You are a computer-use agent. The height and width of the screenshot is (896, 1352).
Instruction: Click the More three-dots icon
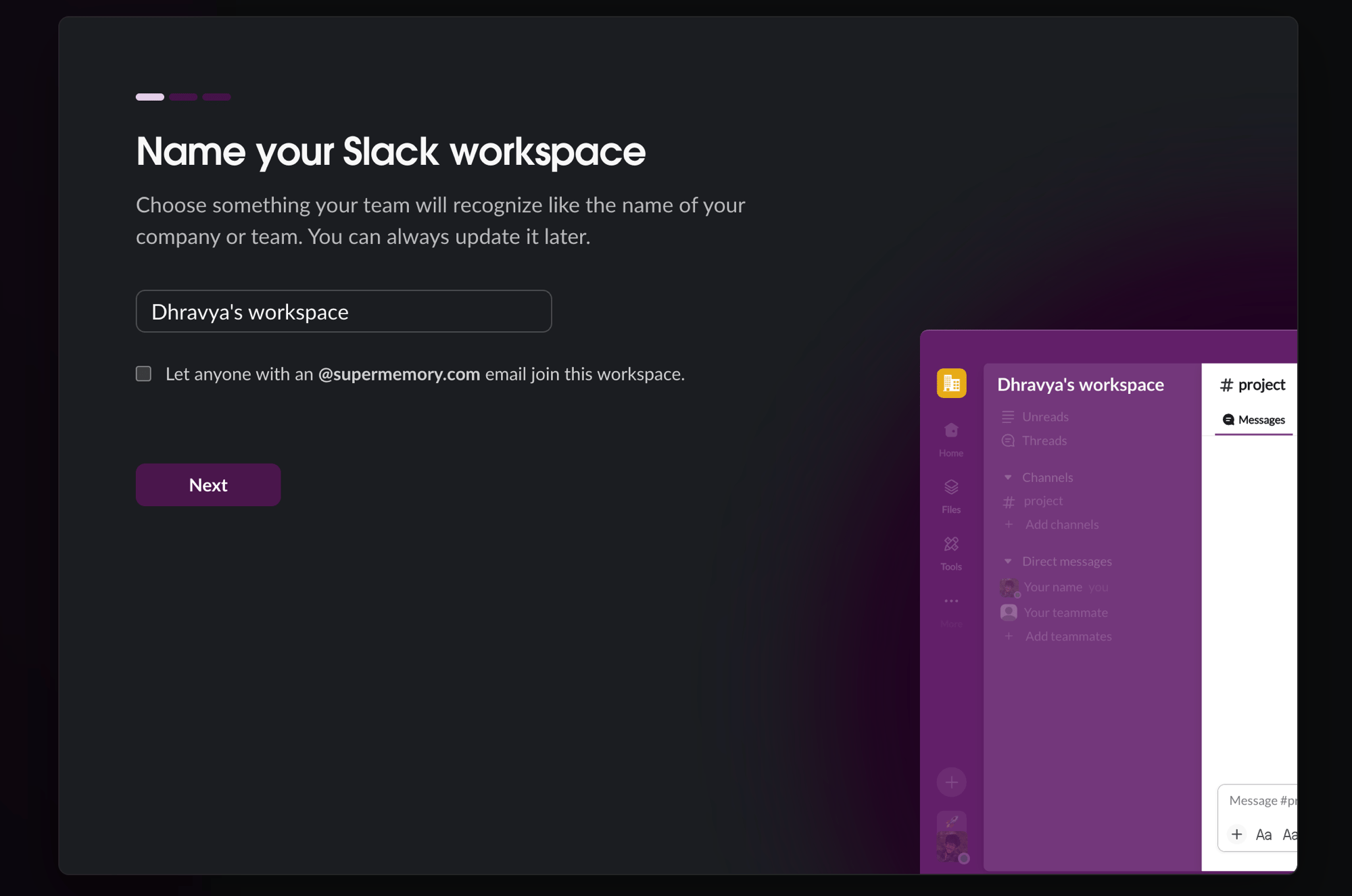click(x=951, y=601)
